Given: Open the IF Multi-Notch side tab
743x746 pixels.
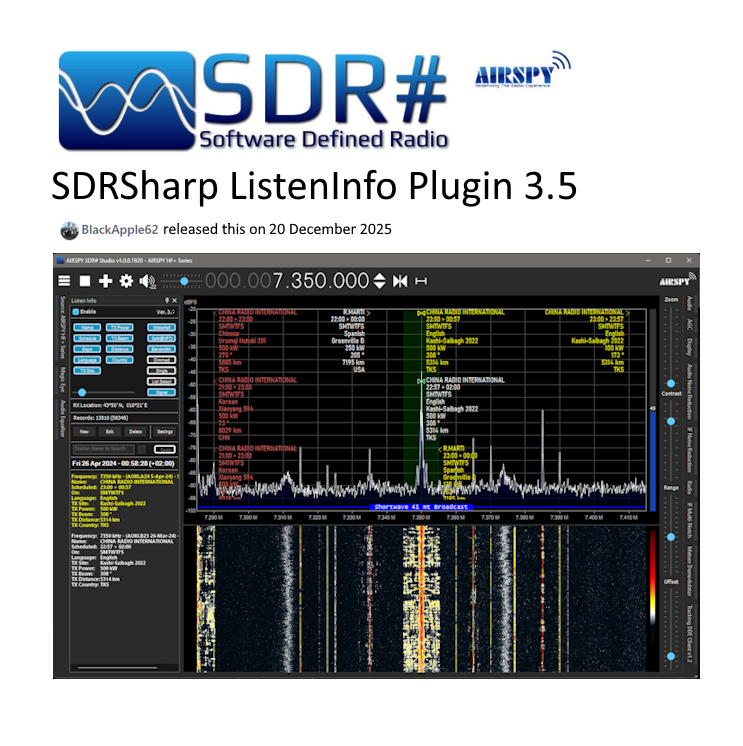Looking at the screenshot, I should [x=689, y=520].
